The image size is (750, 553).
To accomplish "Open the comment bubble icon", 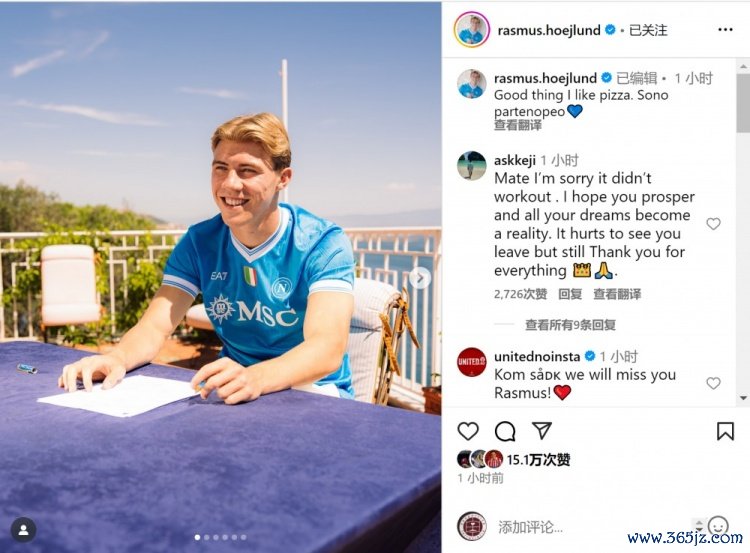I will click(x=505, y=431).
